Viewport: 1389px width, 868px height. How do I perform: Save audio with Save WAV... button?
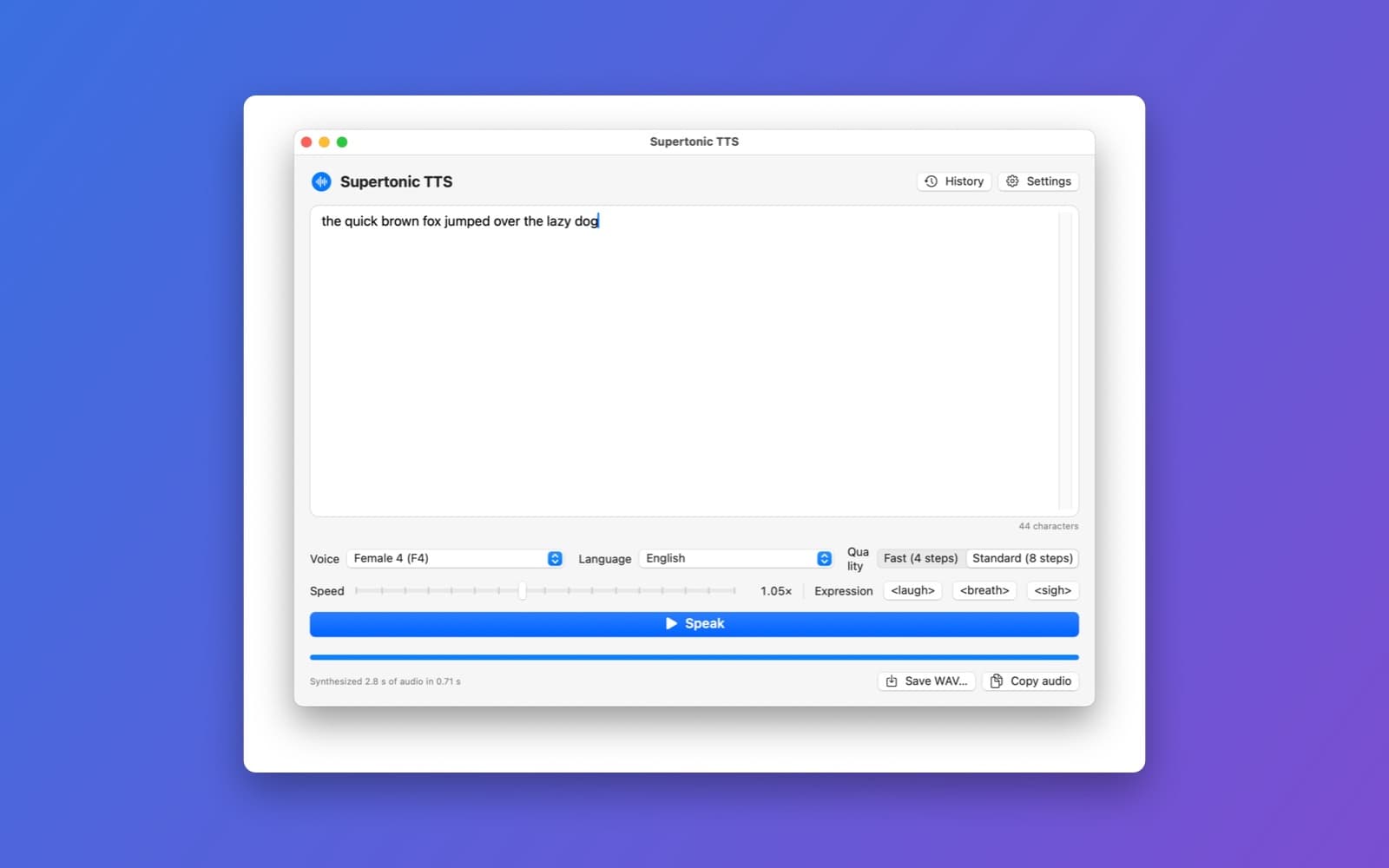click(926, 681)
